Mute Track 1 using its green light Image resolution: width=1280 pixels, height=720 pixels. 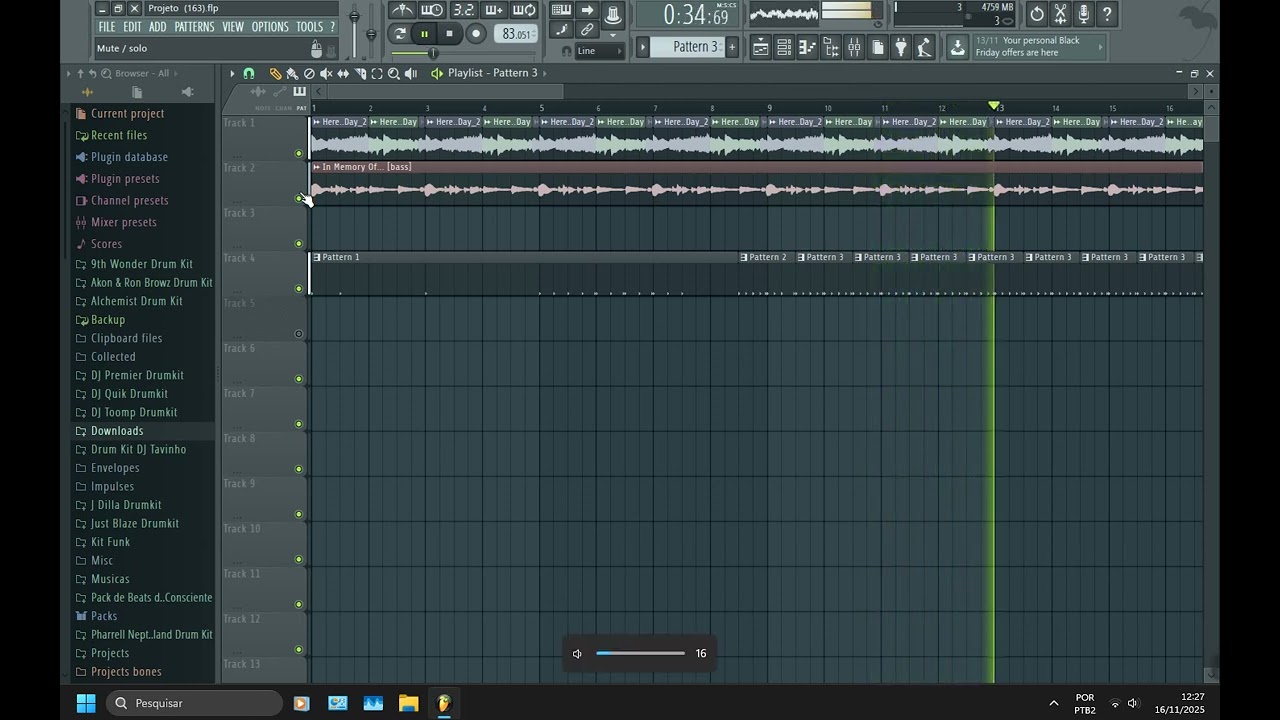[x=298, y=153]
